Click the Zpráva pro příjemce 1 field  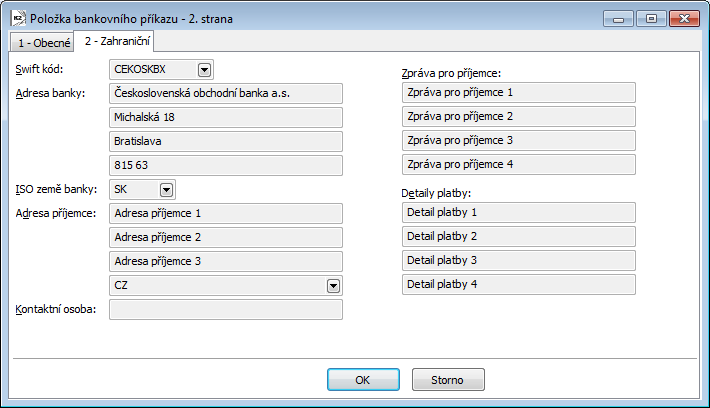pyautogui.click(x=519, y=92)
